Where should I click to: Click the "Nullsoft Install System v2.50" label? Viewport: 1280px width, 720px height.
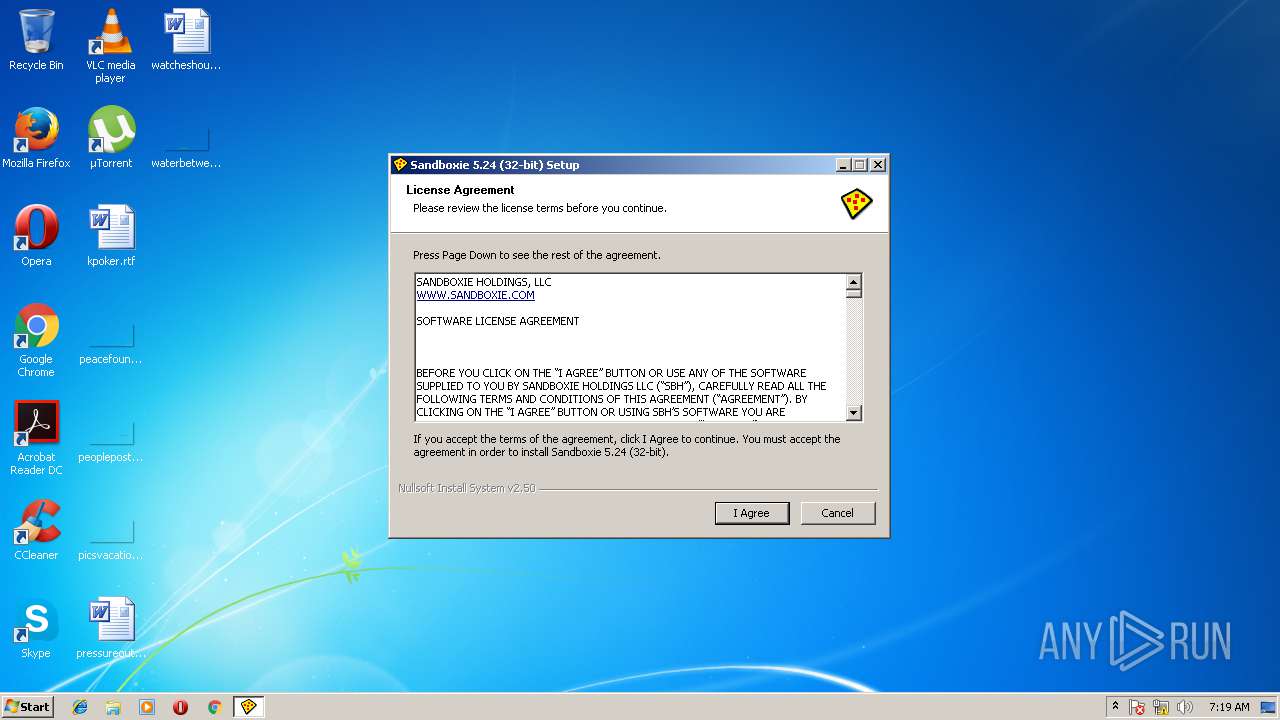click(467, 488)
